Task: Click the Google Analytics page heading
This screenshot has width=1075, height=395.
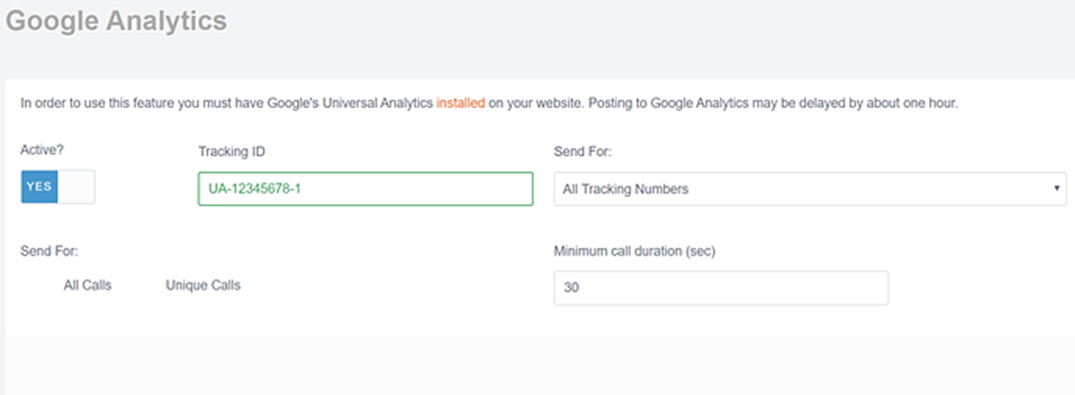Action: pyautogui.click(x=116, y=21)
